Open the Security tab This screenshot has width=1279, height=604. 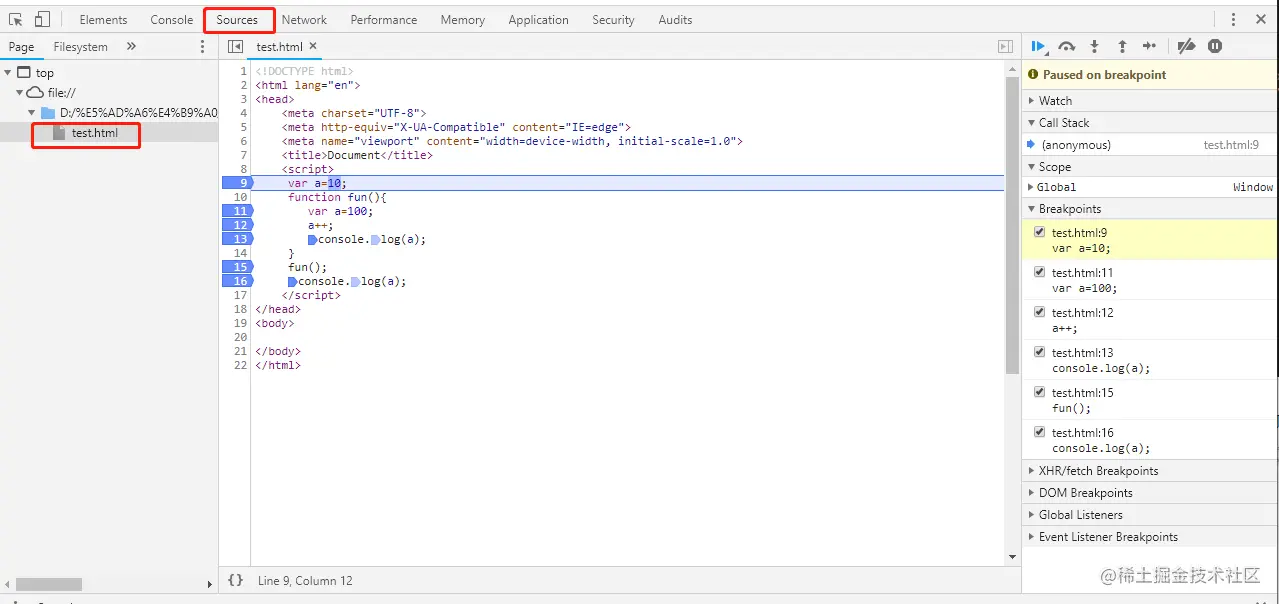point(613,20)
